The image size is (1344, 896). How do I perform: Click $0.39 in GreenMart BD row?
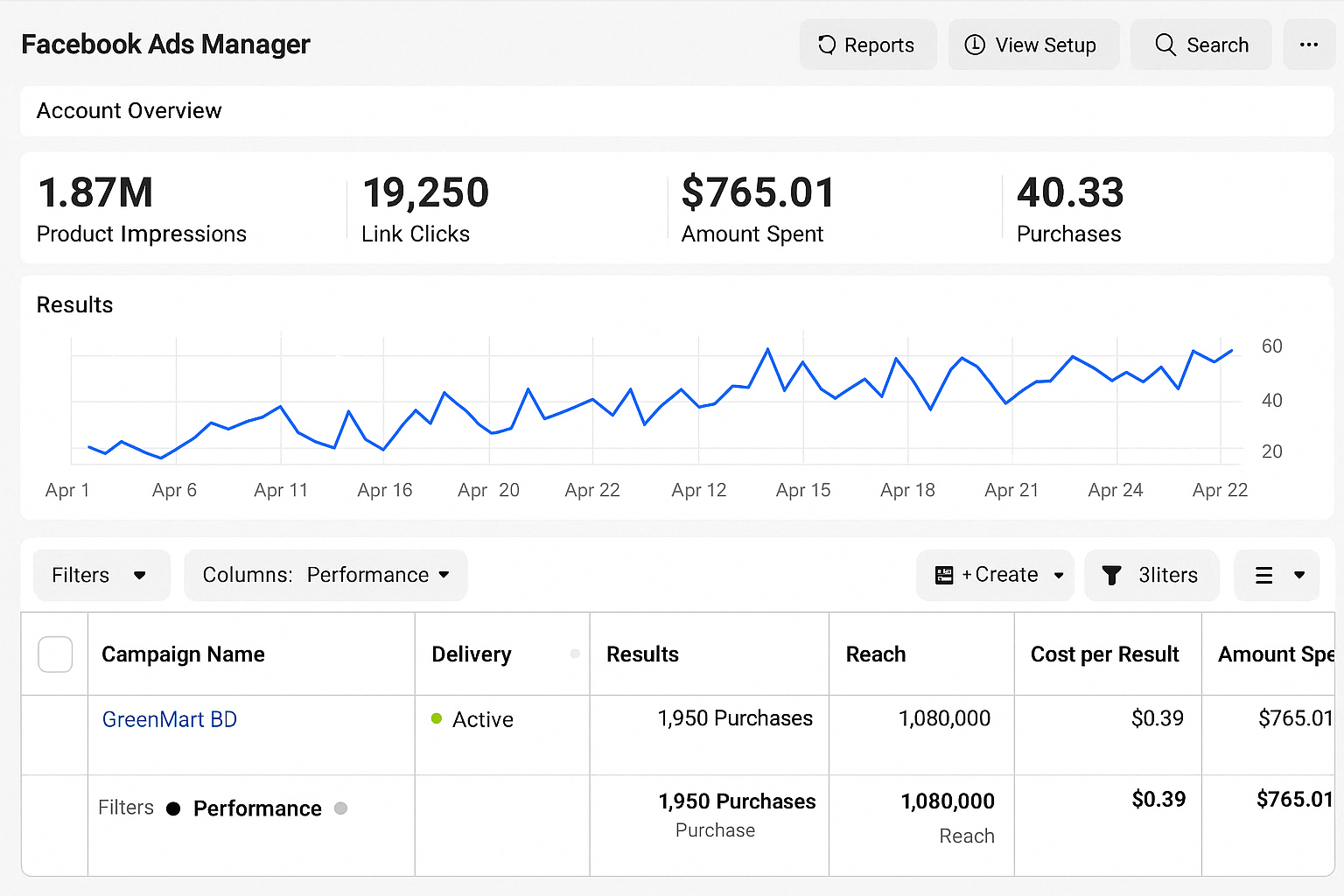(1158, 718)
